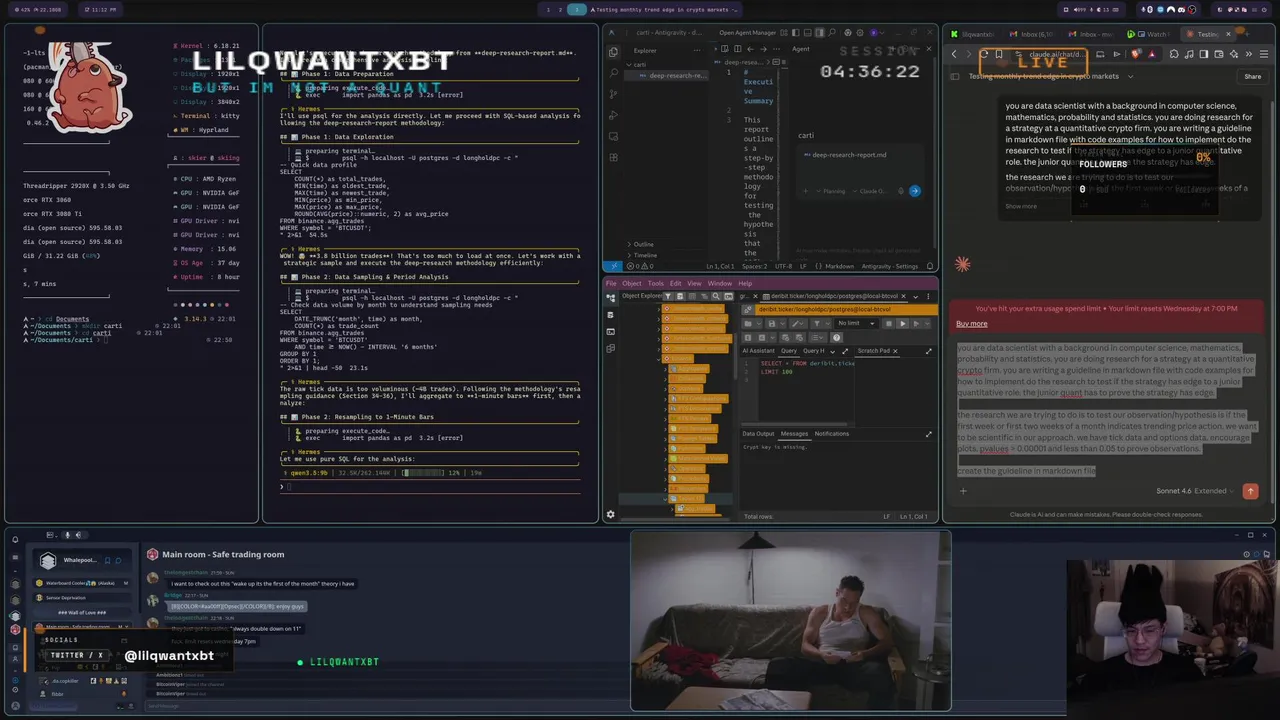Click the orange send button in Claude input
Screen dimensions: 1280x720
(1250, 491)
